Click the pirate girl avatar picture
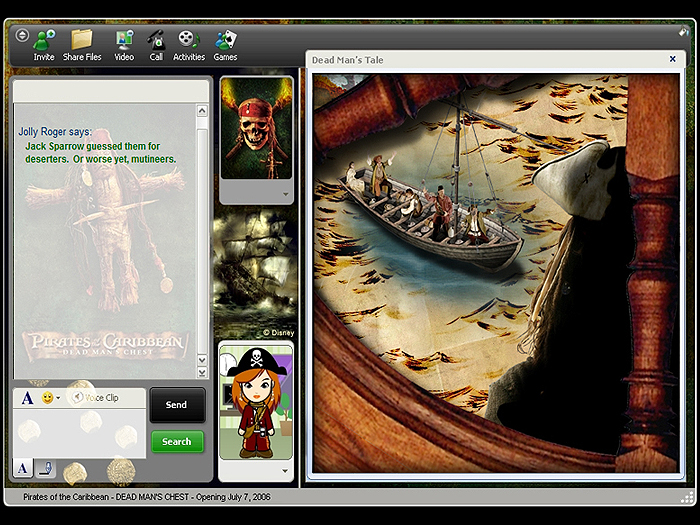This screenshot has width=700, height=525. click(x=256, y=402)
